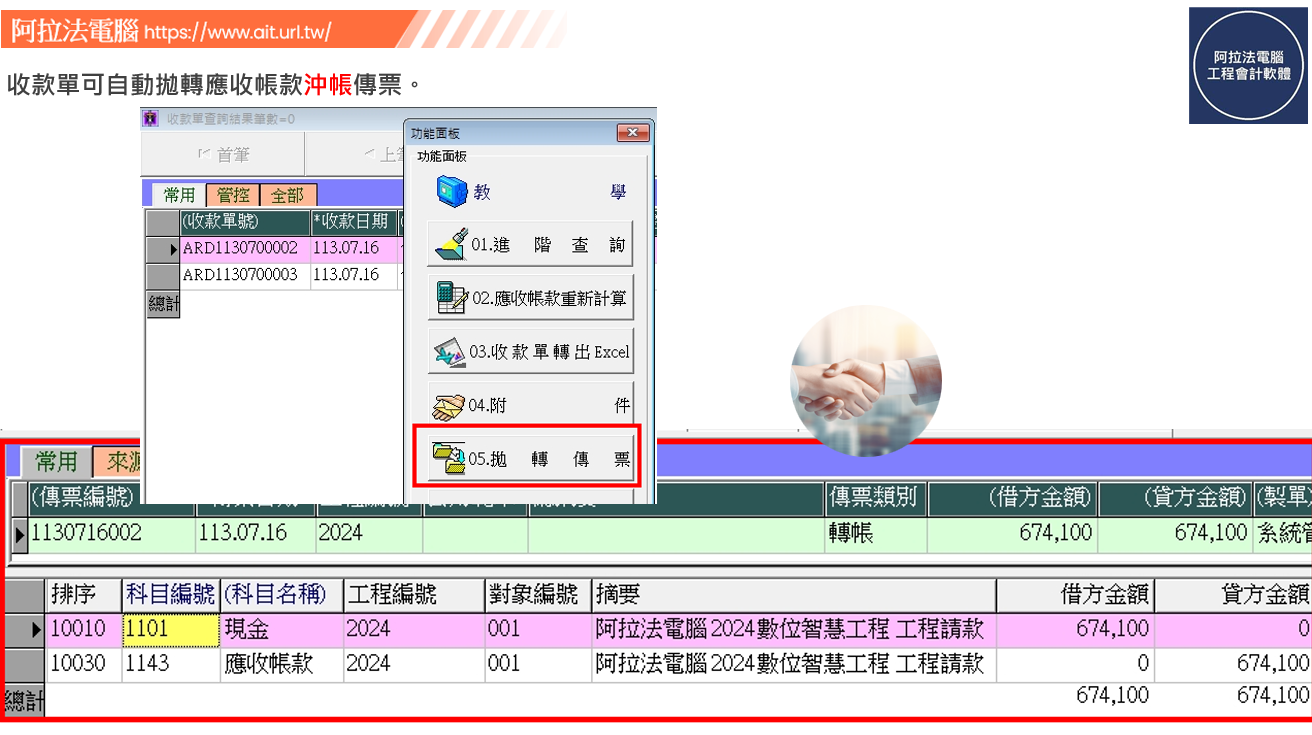Click the calculator icon on 應收帳款重新計算
Viewport: 1312px width, 735px height.
point(451,297)
